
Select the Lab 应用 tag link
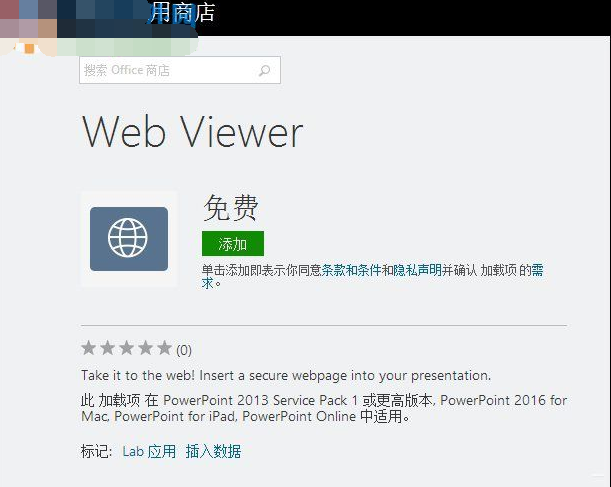149,452
